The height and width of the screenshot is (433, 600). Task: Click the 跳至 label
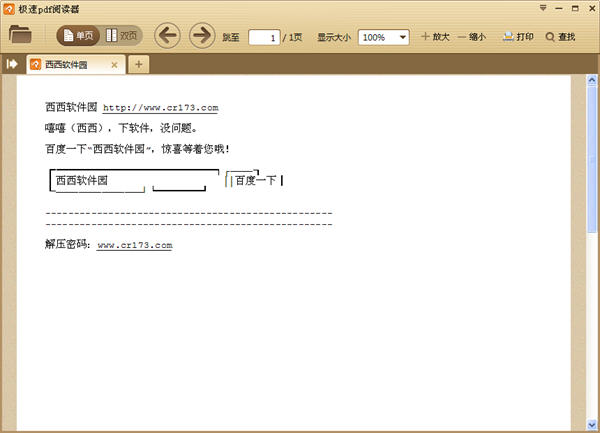[231, 37]
